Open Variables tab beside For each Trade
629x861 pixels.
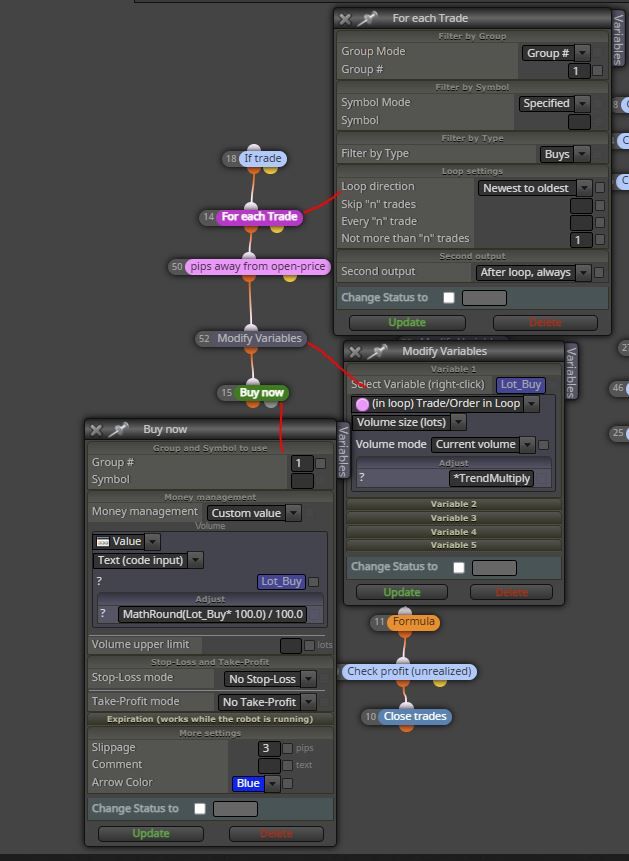tap(619, 40)
